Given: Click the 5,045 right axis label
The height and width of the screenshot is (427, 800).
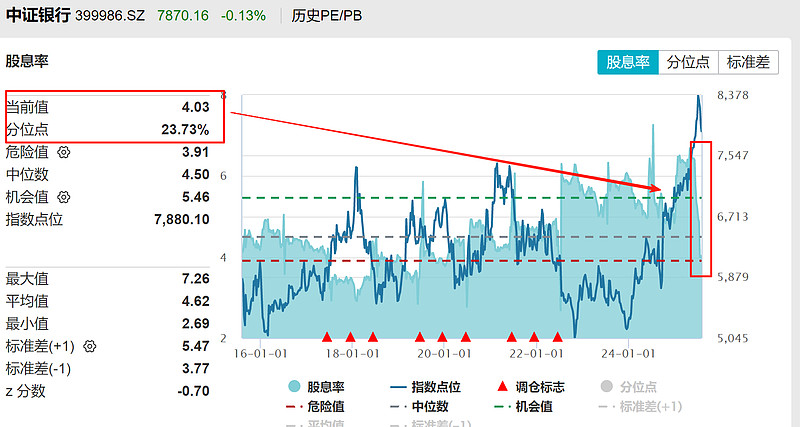Looking at the screenshot, I should click(x=733, y=338).
